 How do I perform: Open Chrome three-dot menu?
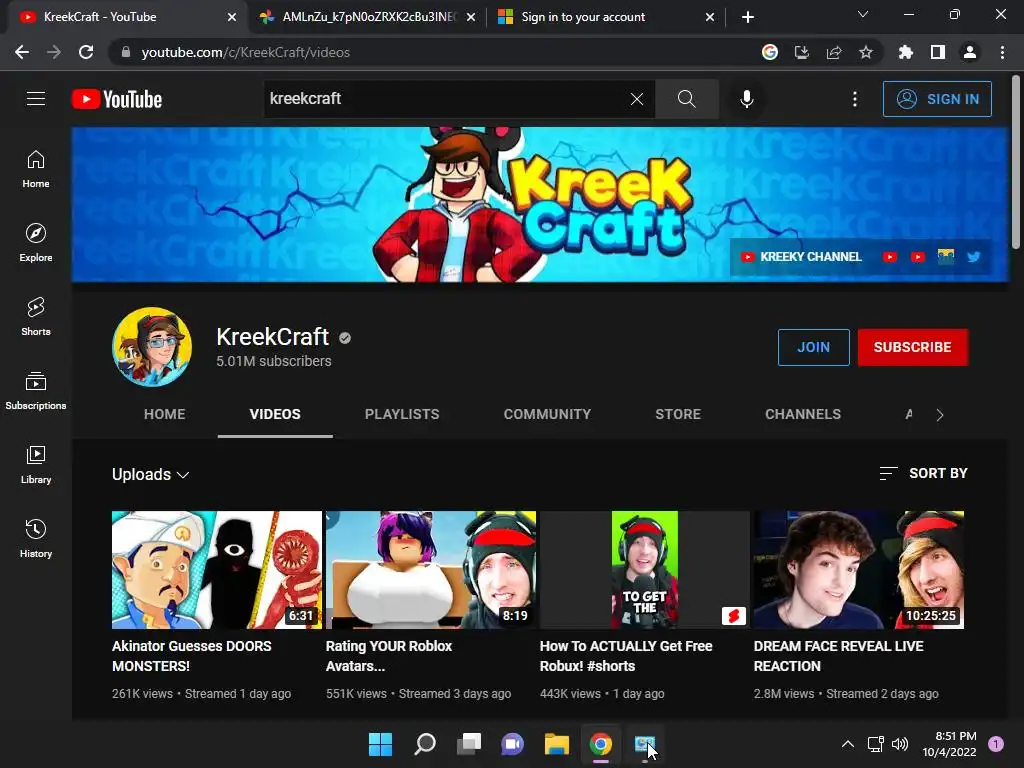point(1002,52)
